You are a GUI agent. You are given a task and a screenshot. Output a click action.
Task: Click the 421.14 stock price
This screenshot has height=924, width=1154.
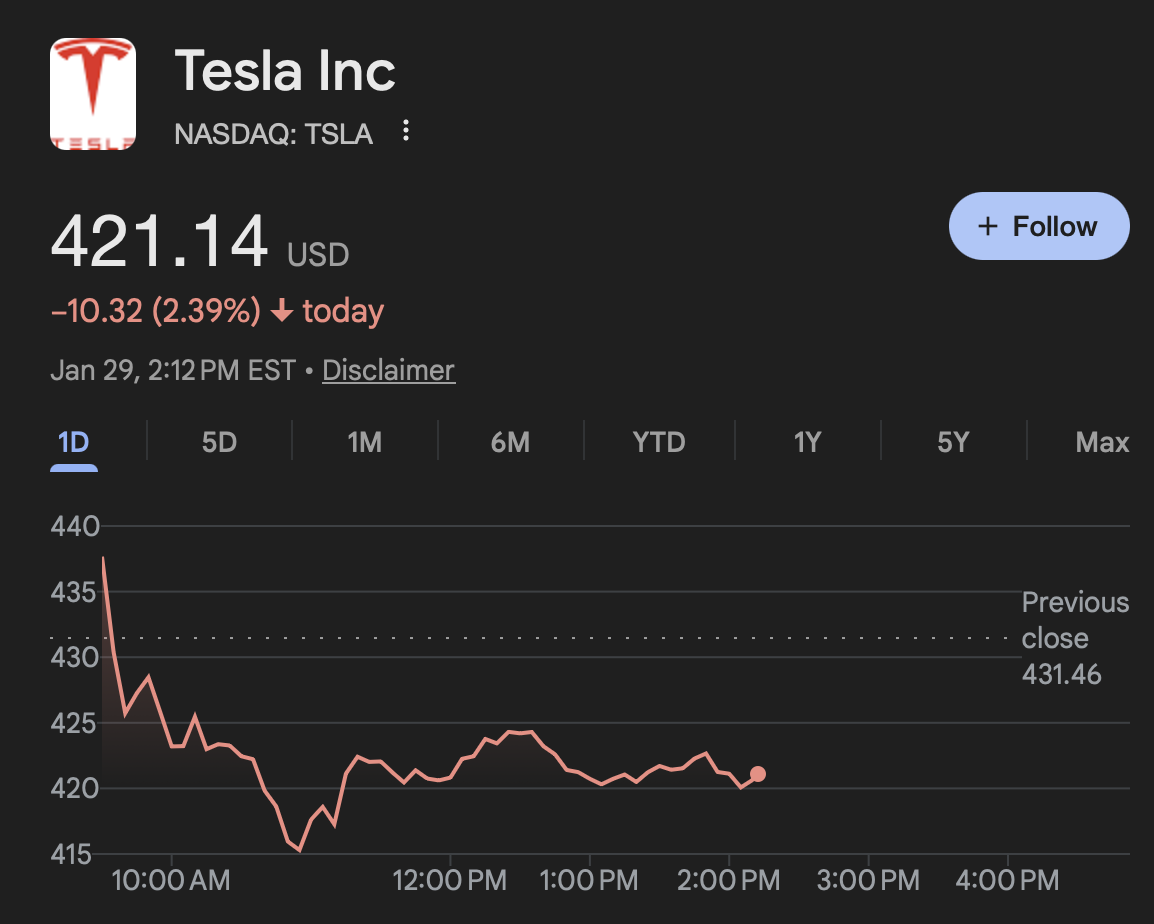tap(160, 242)
